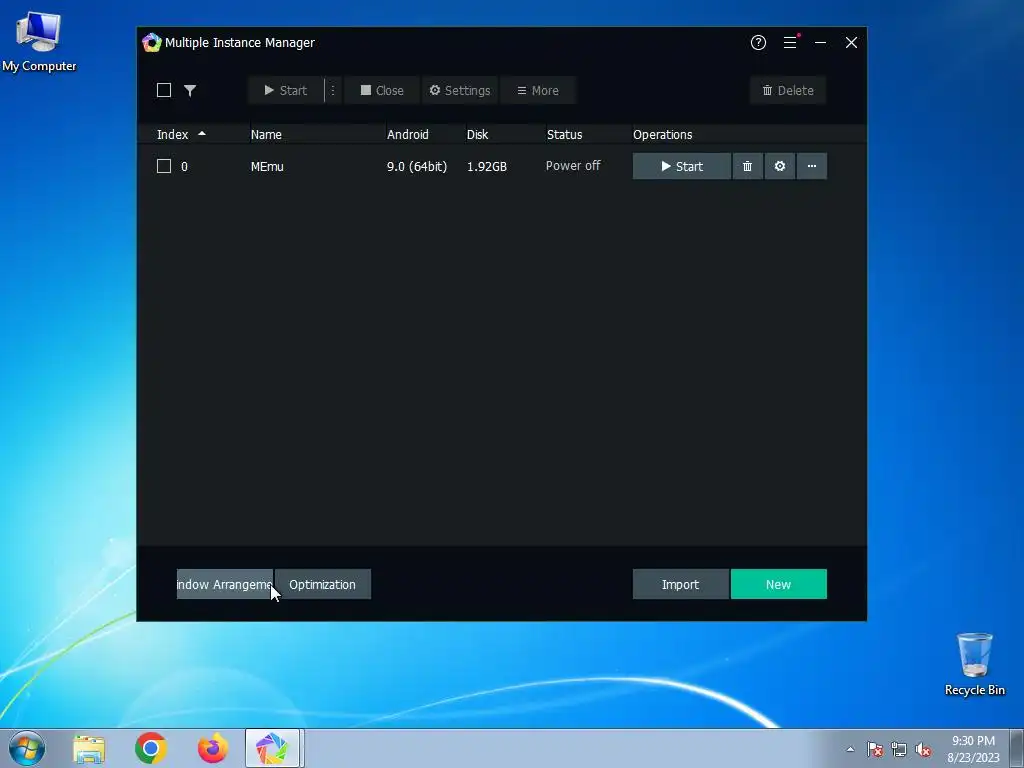Screen dimensions: 1024x768
Task: Click muted volume tray icon
Action: (923, 749)
